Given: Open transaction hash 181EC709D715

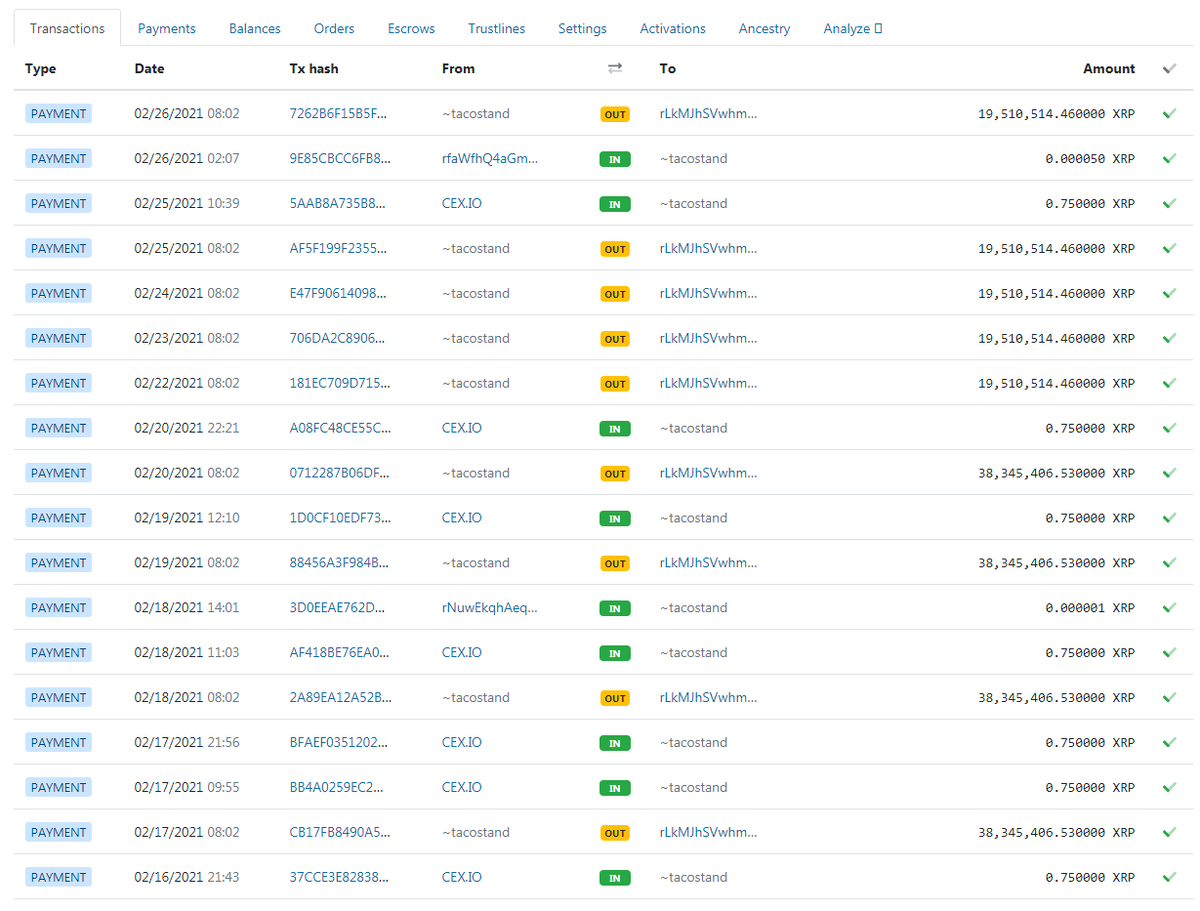Looking at the screenshot, I should click(338, 384).
